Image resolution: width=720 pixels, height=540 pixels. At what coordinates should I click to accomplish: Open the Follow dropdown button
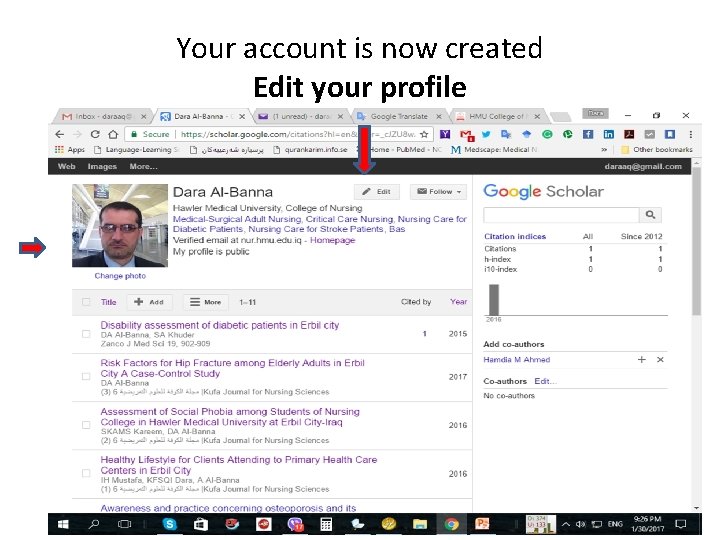point(439,191)
